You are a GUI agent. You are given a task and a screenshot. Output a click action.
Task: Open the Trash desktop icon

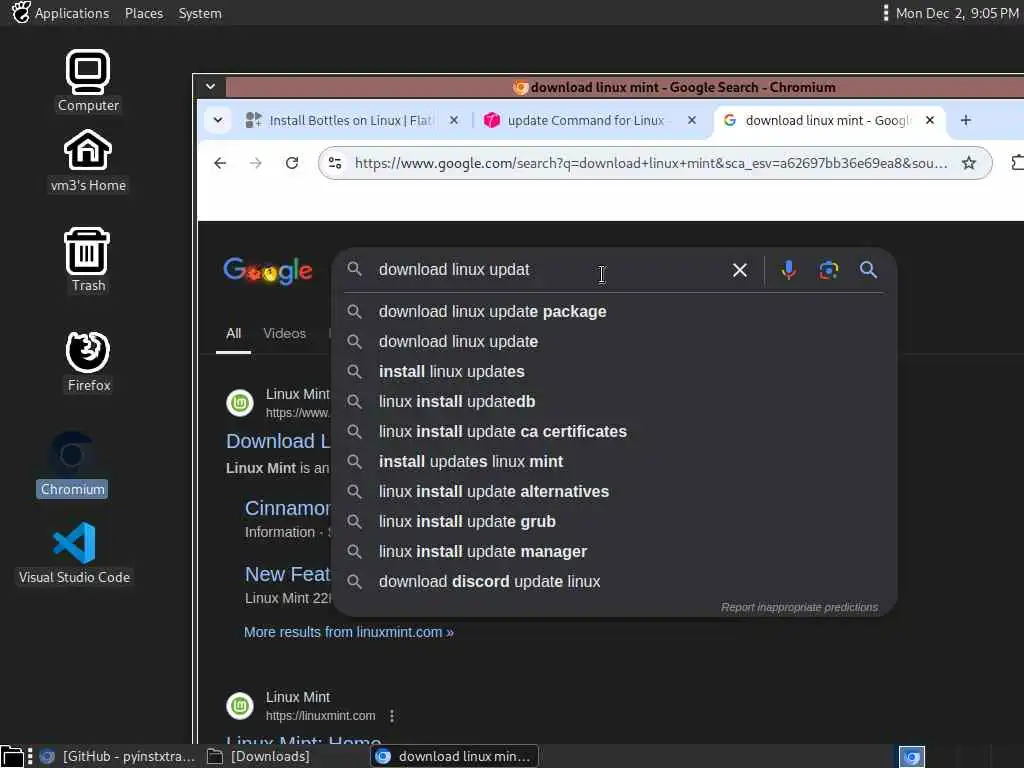tap(88, 260)
